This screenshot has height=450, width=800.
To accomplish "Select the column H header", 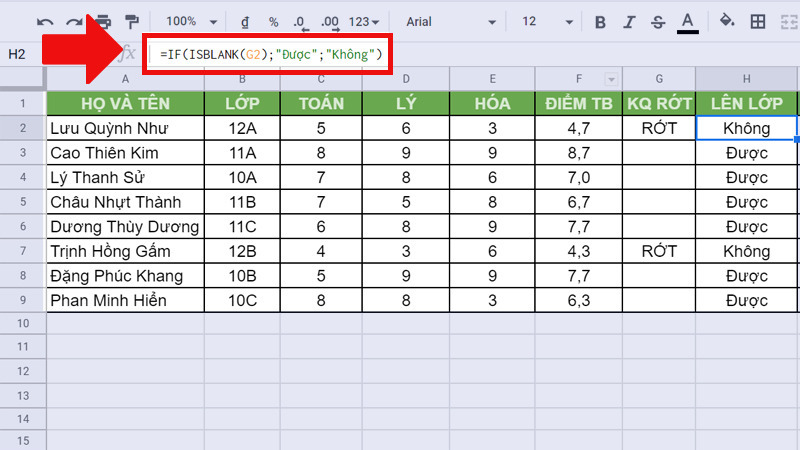I will pyautogui.click(x=747, y=79).
